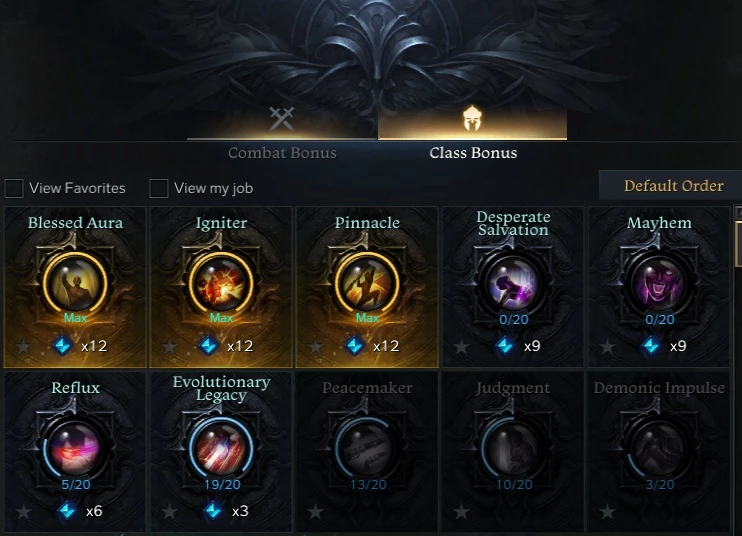The height and width of the screenshot is (536, 742).
Task: Pick the Judgment engraving icon
Action: (x=513, y=449)
